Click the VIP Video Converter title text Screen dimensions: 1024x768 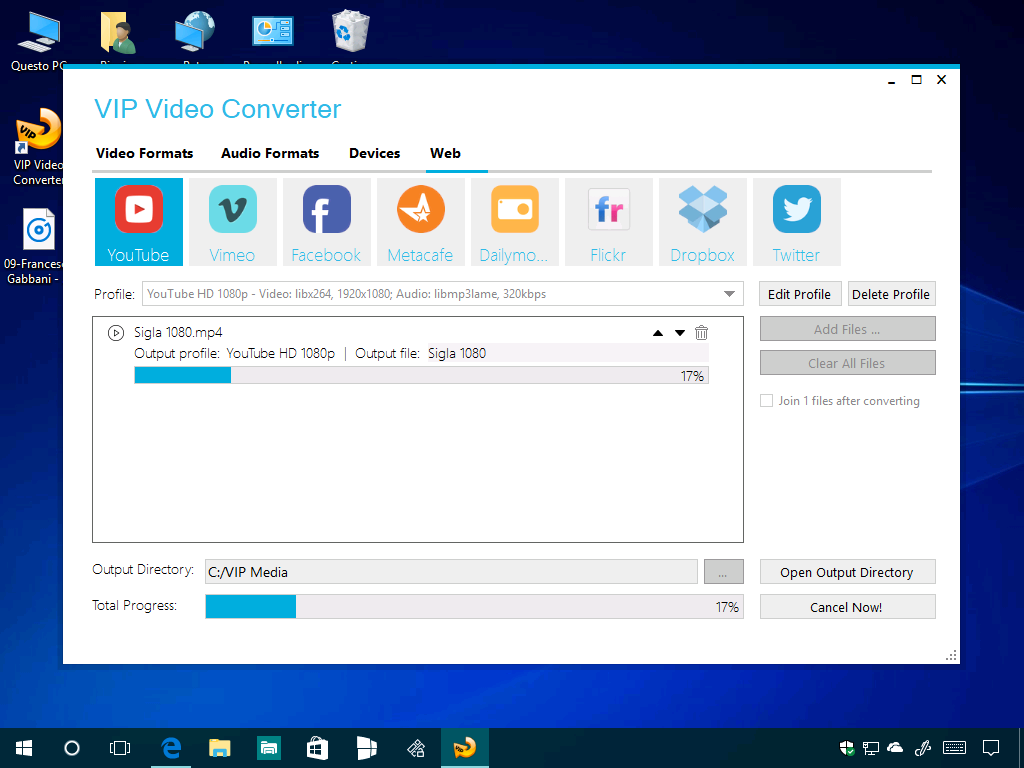(217, 109)
